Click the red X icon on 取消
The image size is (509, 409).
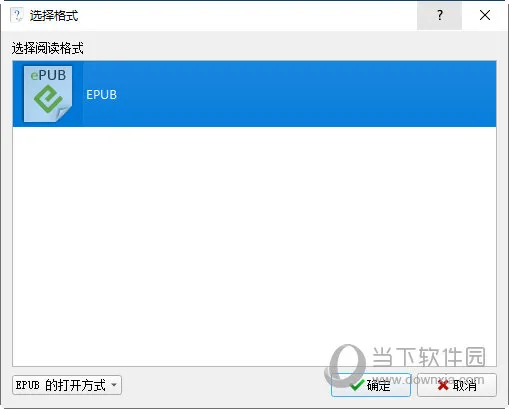[x=443, y=385]
